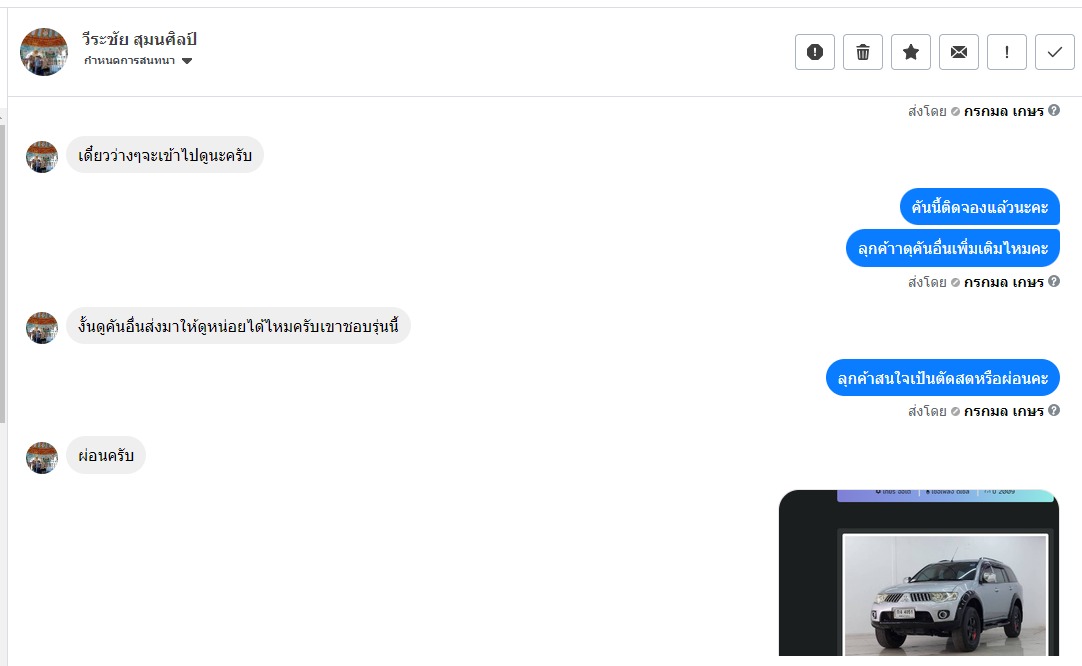1082x666 pixels.
Task: Open help icon beside top กรกมล เกษร label
Action: (x=1054, y=110)
